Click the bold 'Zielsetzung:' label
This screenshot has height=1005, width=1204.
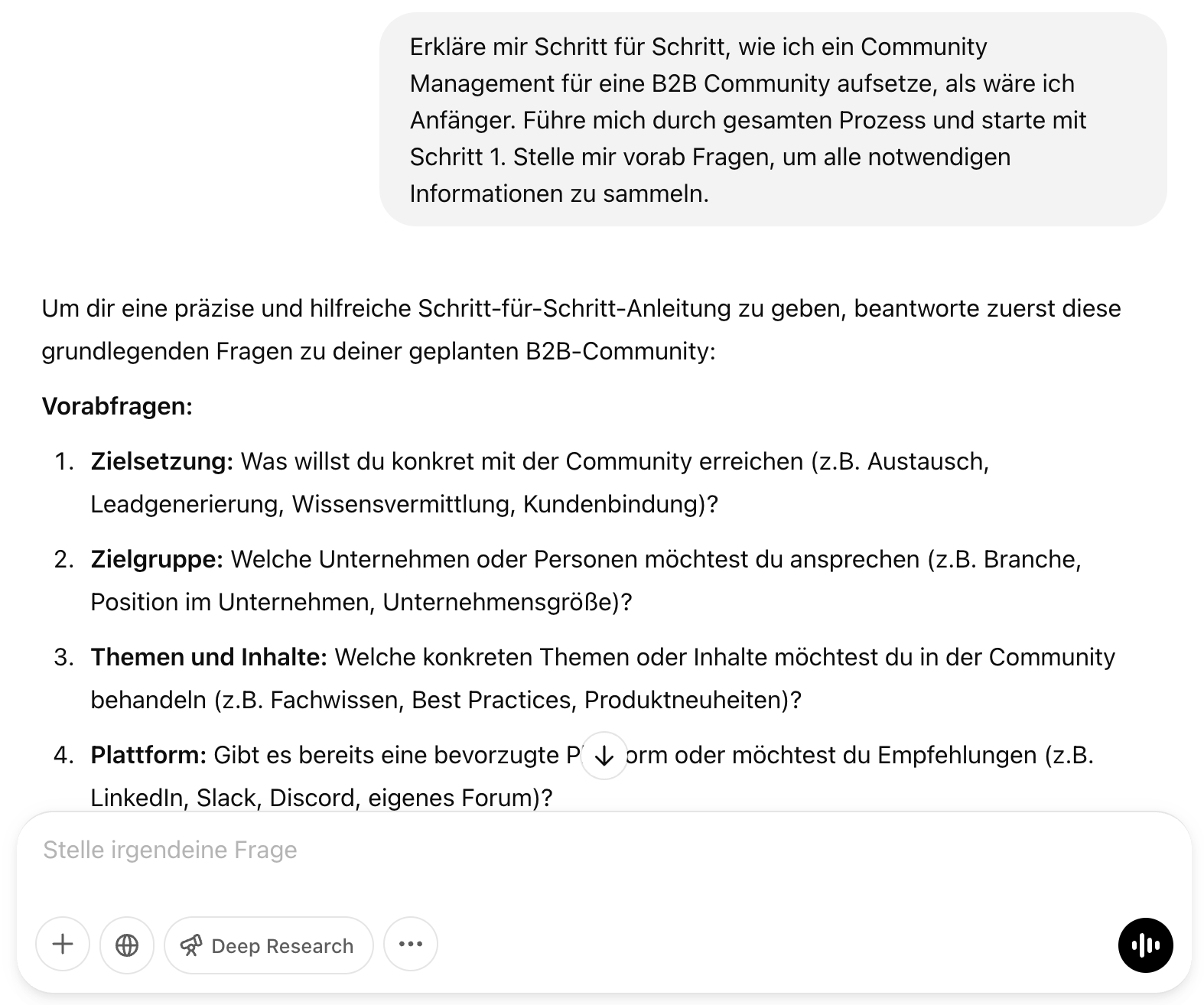[x=161, y=461]
